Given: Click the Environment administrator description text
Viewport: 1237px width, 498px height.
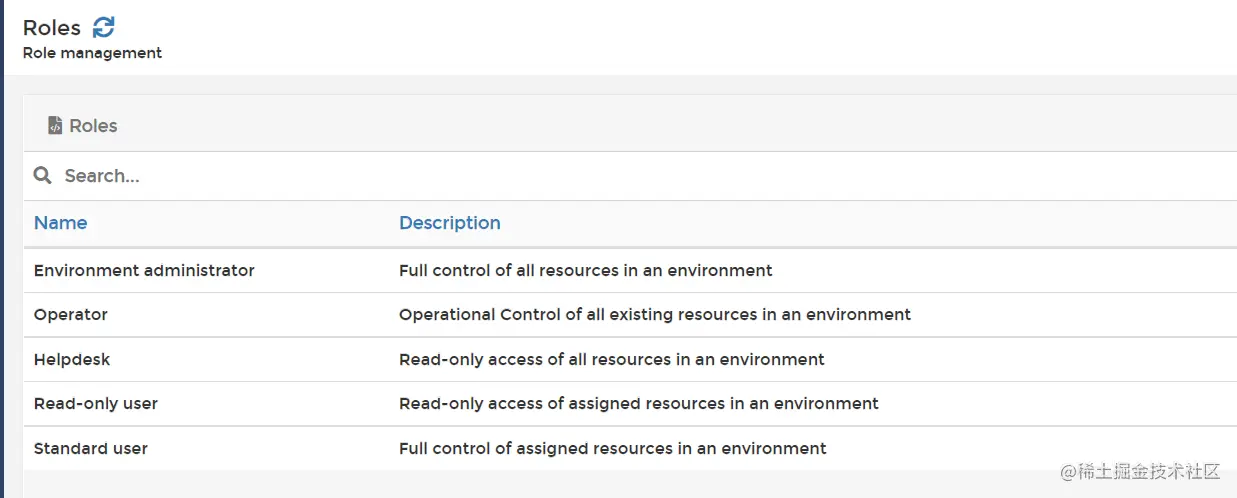Looking at the screenshot, I should [585, 270].
